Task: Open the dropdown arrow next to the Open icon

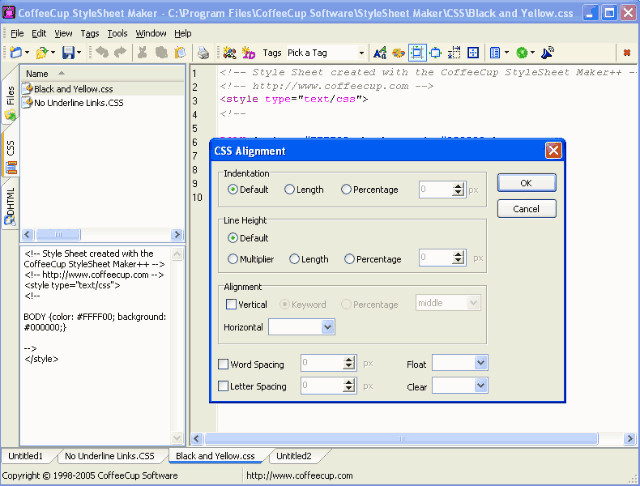Action: 53,53
